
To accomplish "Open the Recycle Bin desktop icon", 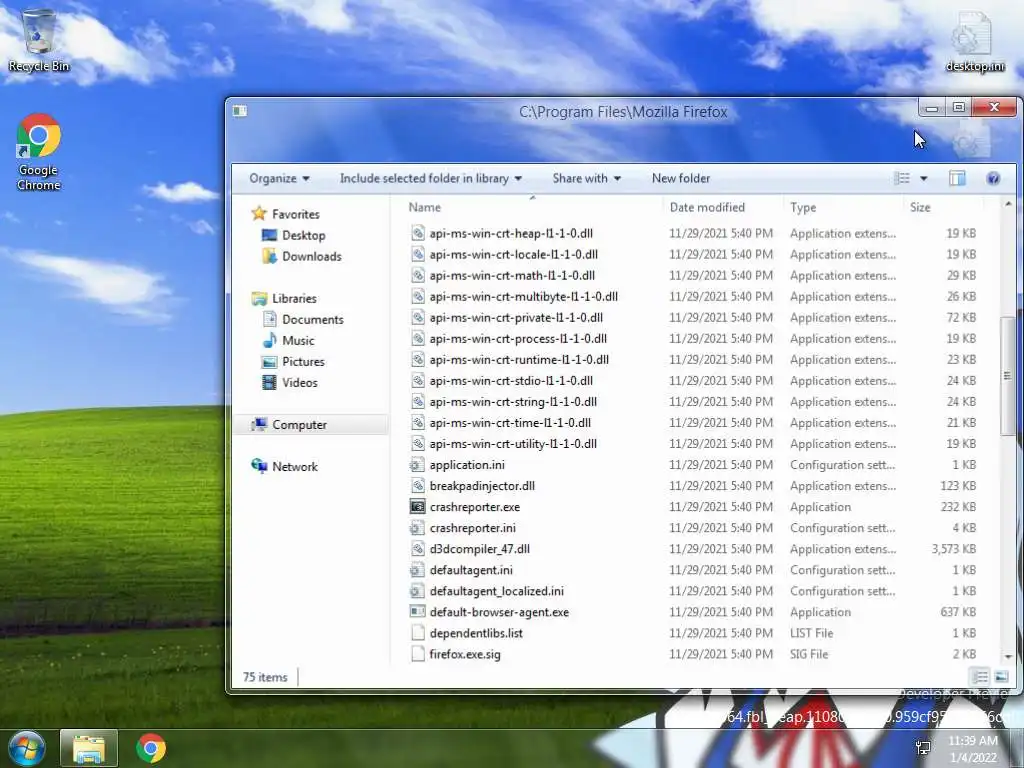I will pyautogui.click(x=39, y=40).
